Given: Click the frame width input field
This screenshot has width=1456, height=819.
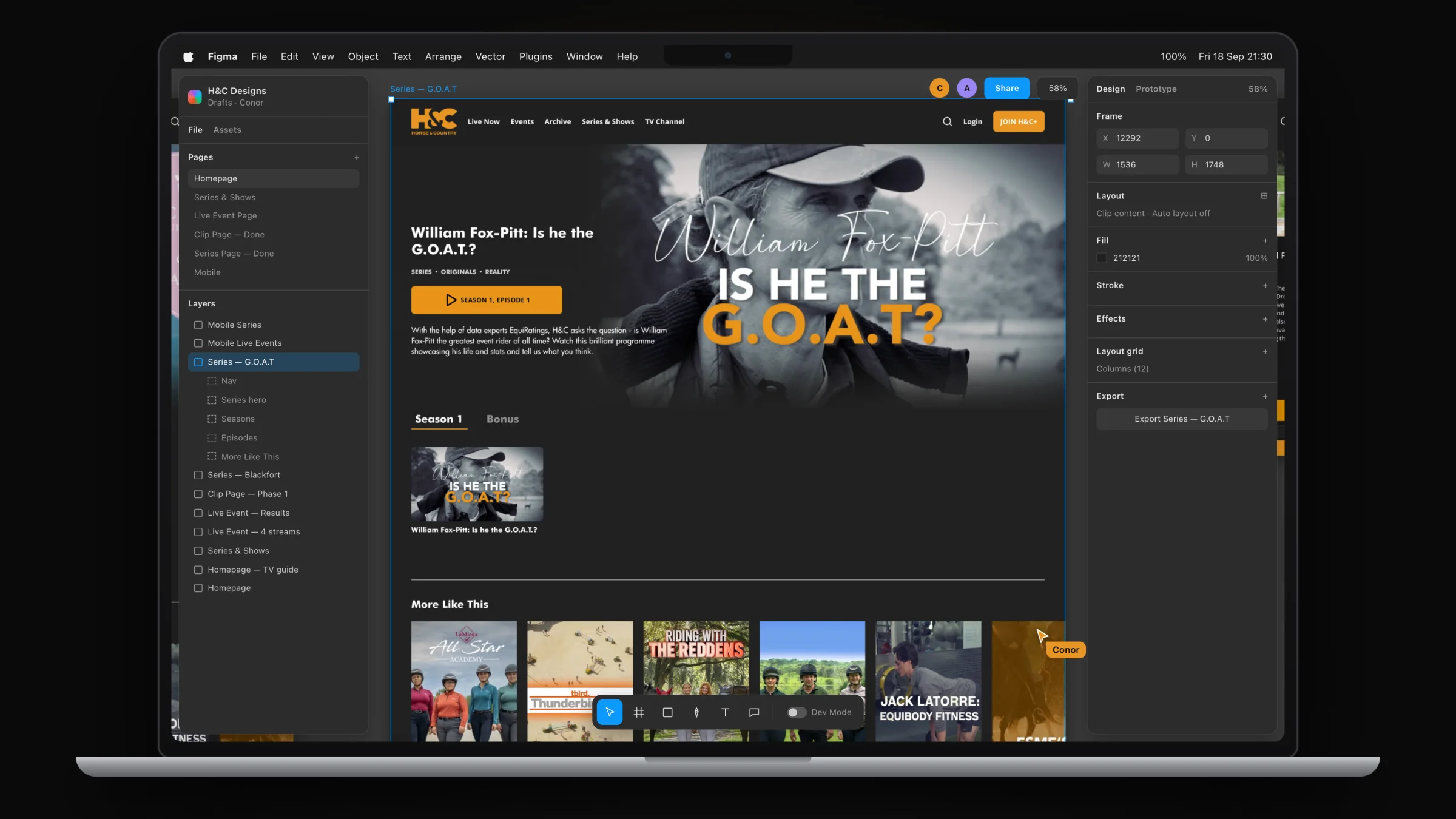Looking at the screenshot, I should (1137, 165).
